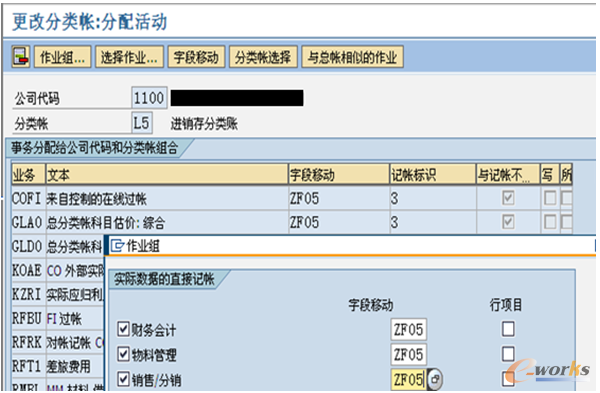Toggle the 销售/分销 checkbox
The height and width of the screenshot is (393, 600).
123,379
